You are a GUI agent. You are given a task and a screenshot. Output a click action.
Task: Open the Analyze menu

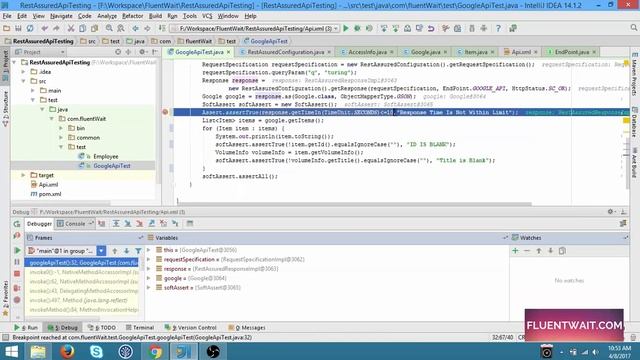107,16
